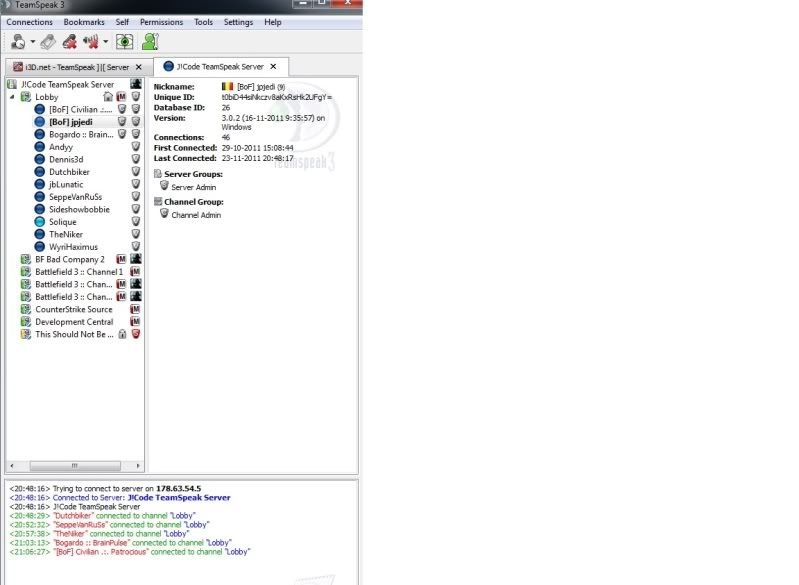The image size is (799, 585).
Task: Collapse the Lobby channel tree arrow
Action: pos(12,97)
